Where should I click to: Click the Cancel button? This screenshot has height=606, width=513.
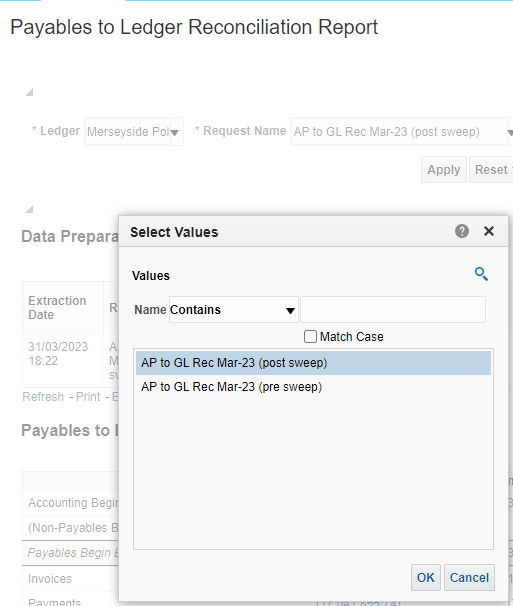(469, 577)
